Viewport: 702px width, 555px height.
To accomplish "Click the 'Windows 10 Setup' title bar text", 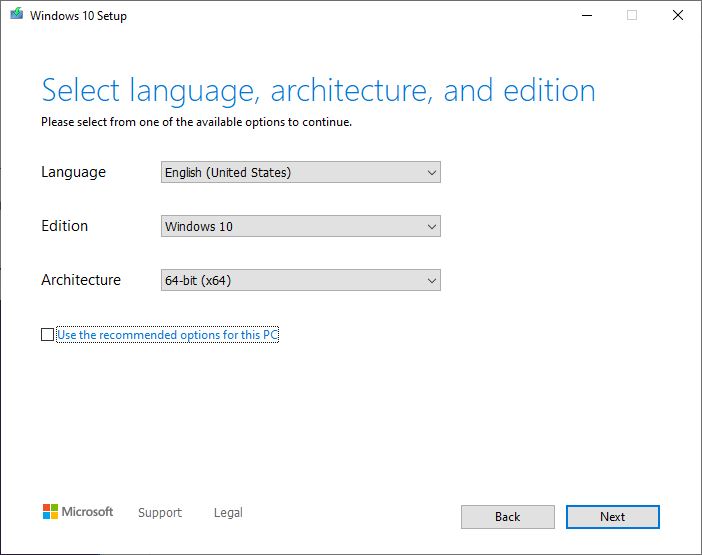I will tap(78, 16).
